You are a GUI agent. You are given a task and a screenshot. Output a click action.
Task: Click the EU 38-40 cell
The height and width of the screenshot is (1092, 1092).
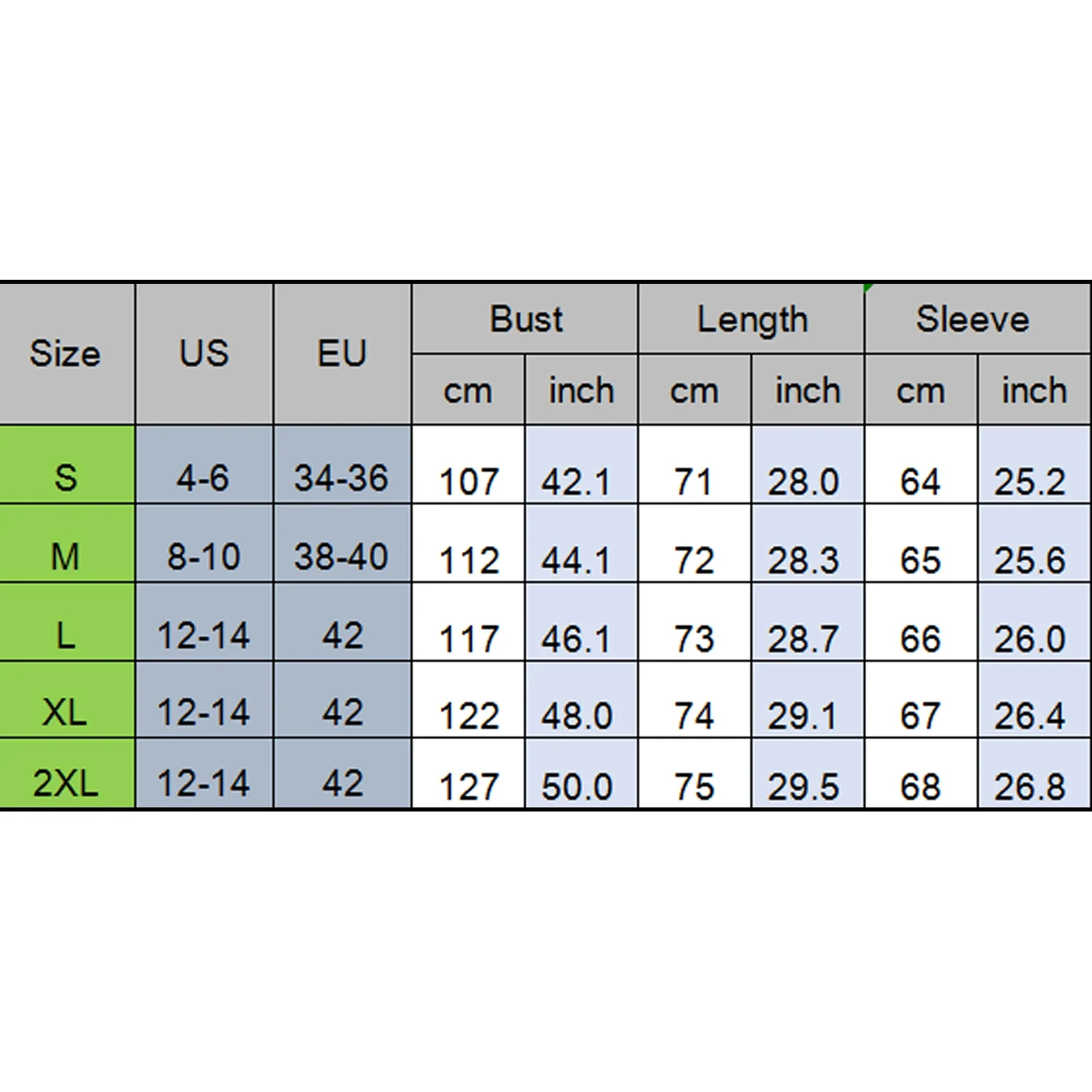[x=342, y=543]
